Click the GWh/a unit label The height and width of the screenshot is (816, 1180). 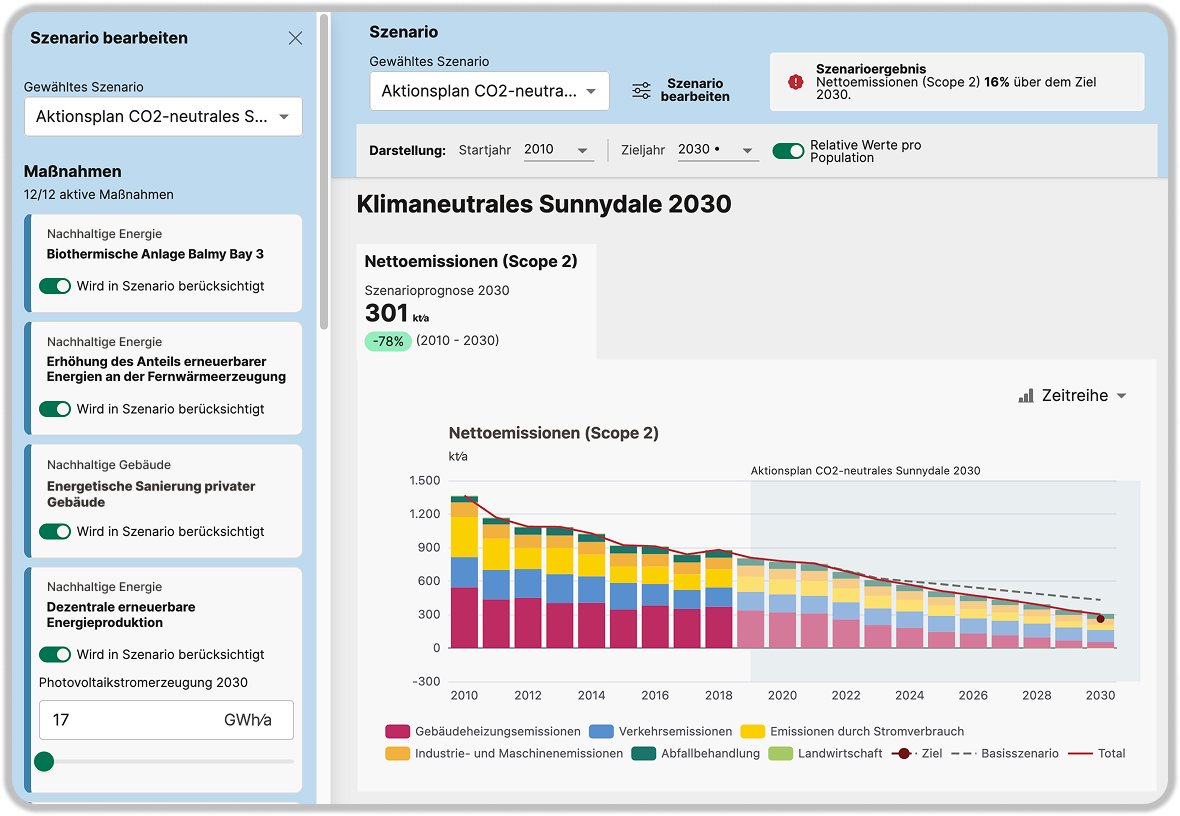coord(248,720)
